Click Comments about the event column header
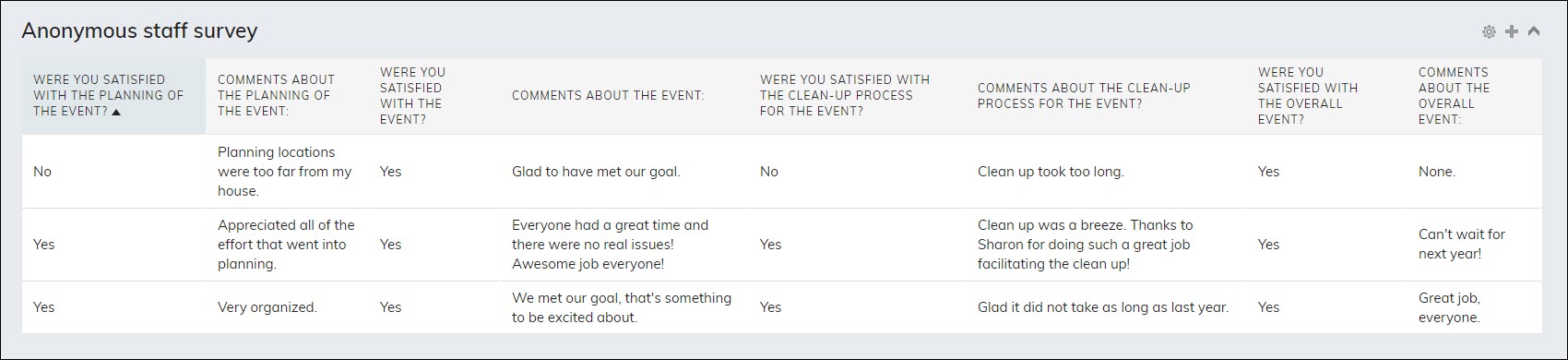 [x=624, y=96]
